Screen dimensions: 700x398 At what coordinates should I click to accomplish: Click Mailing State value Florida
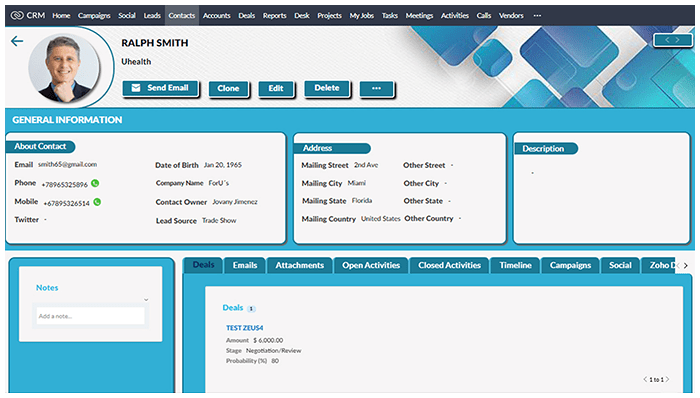362,201
